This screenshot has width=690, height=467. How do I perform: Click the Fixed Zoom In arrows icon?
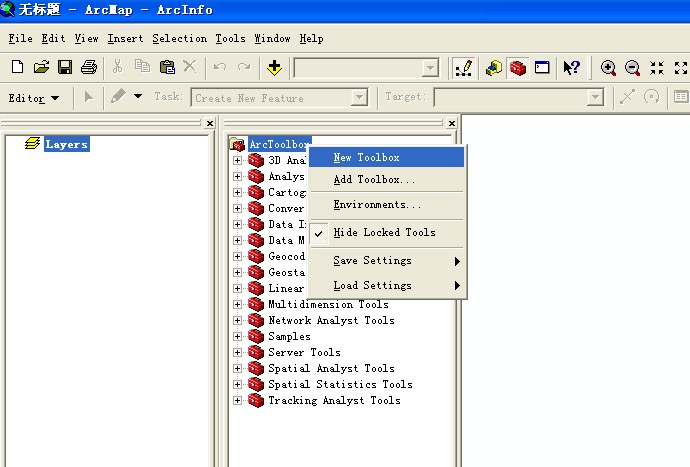point(657,68)
